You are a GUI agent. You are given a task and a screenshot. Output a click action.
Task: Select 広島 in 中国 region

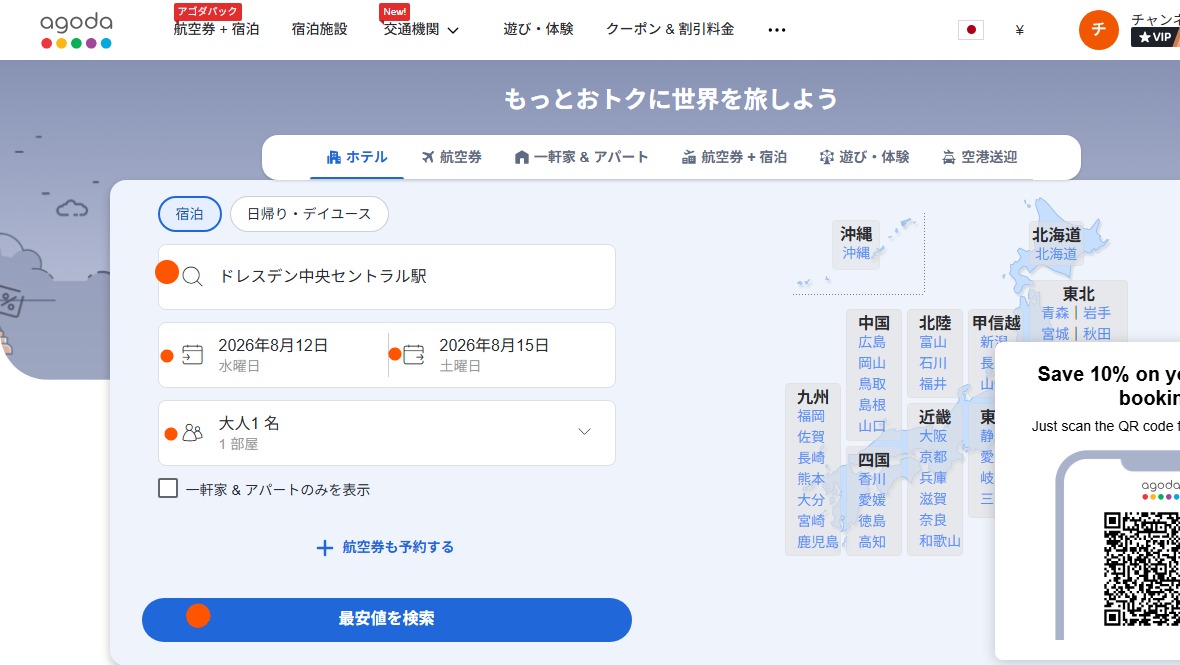pyautogui.click(x=872, y=342)
